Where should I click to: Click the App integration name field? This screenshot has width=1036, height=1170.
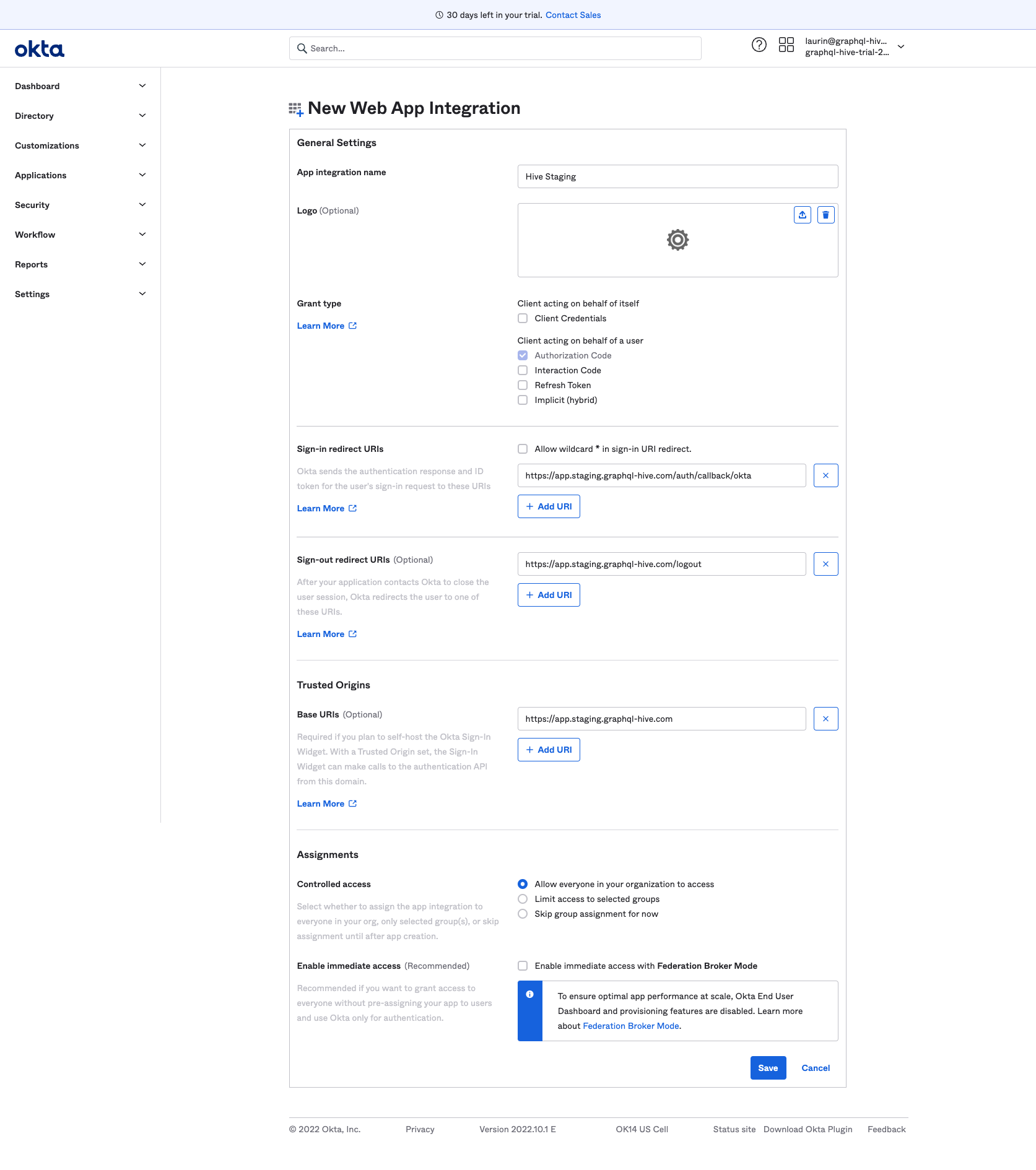[677, 176]
